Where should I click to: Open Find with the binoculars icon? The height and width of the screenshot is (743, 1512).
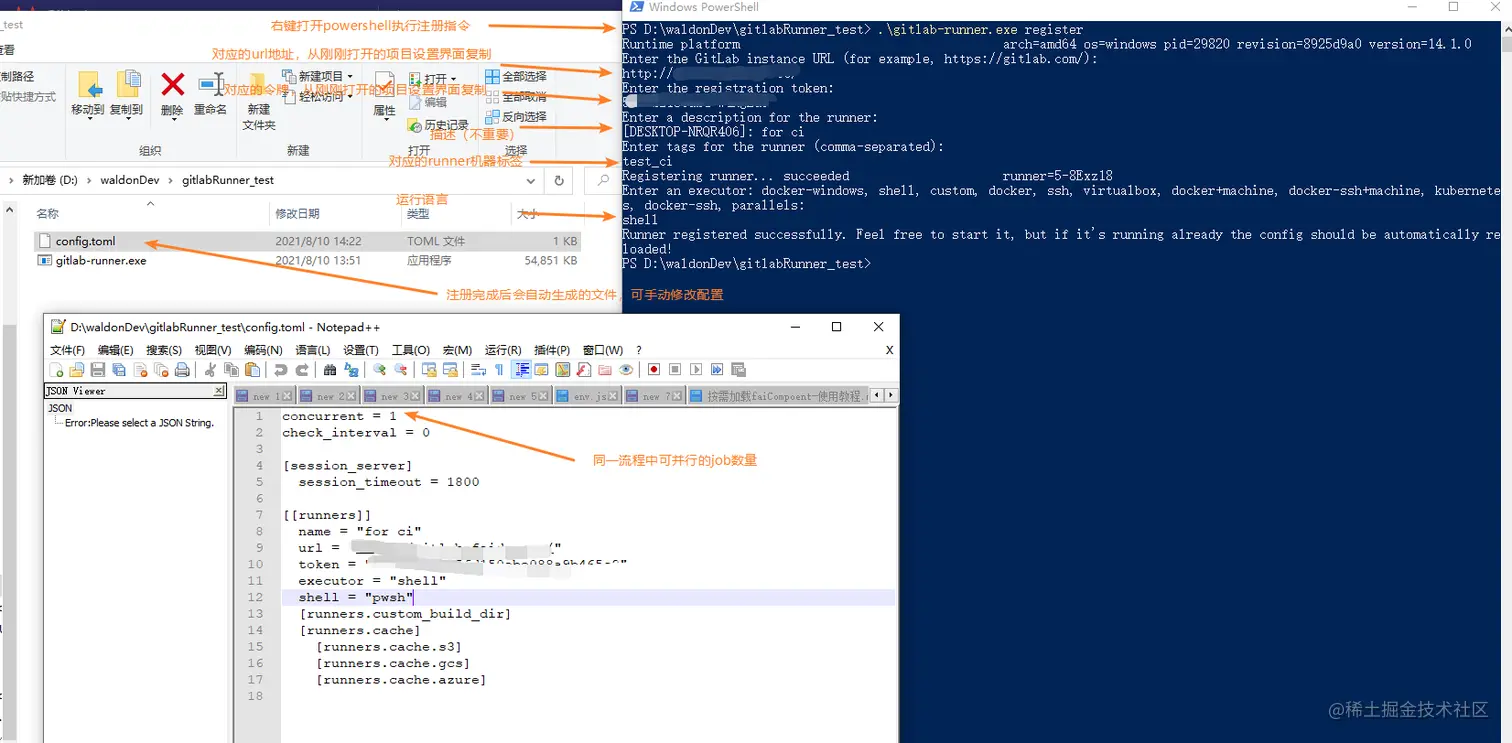(330, 370)
